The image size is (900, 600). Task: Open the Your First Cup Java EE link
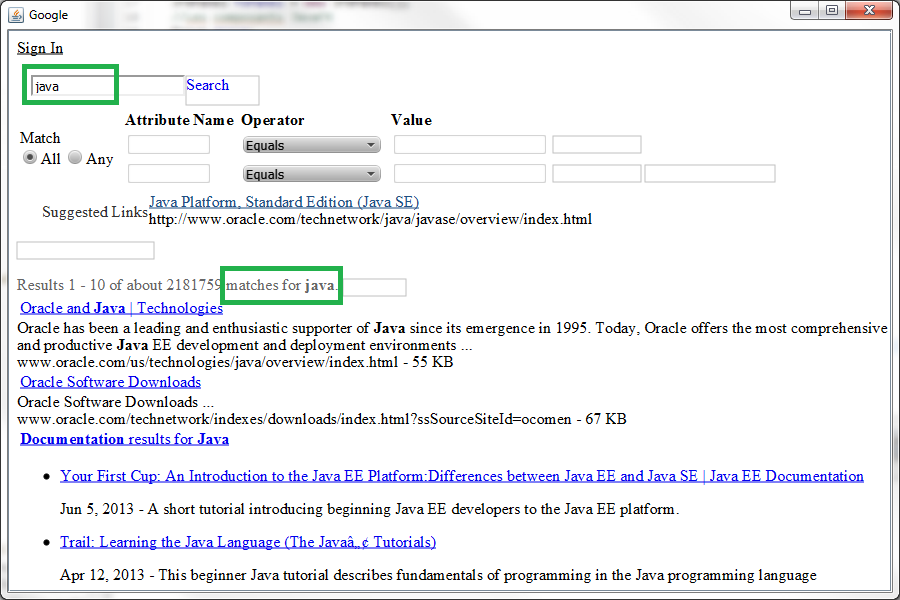tap(462, 476)
